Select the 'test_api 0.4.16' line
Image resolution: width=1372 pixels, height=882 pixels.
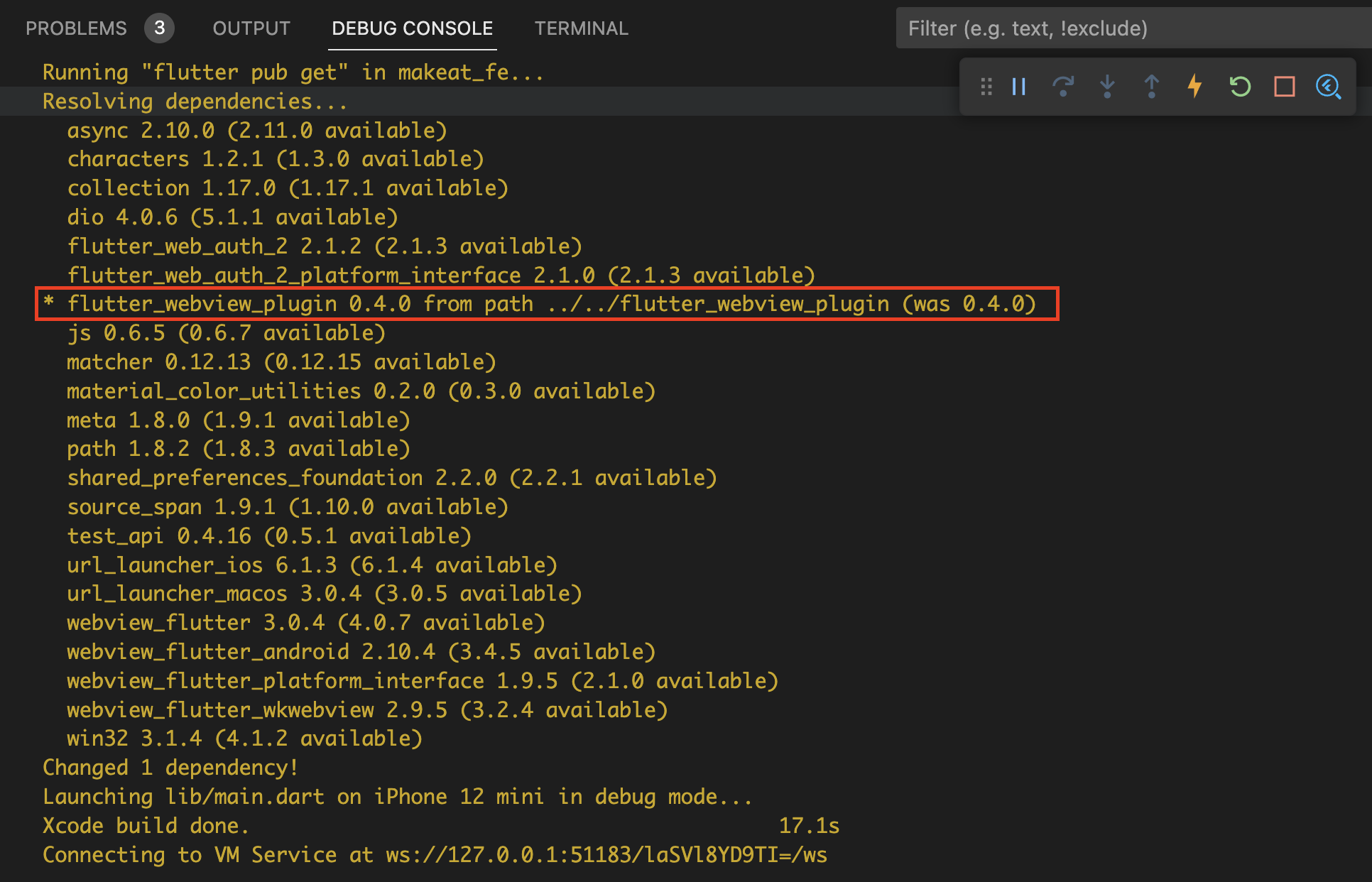269,536
